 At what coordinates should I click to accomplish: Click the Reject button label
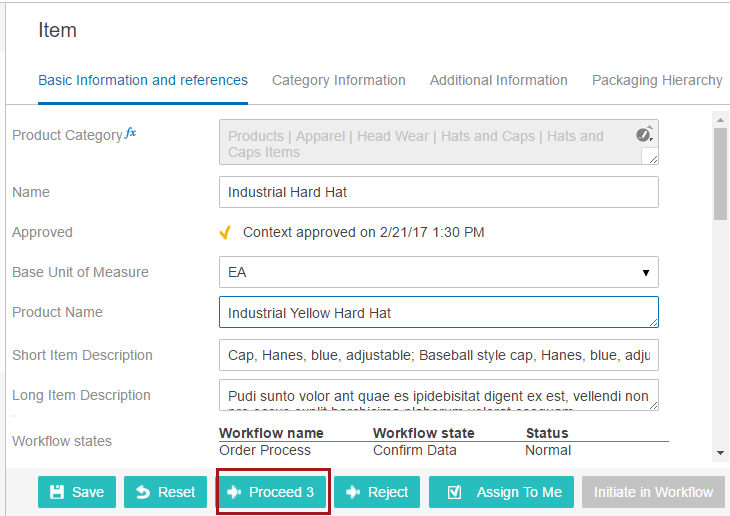point(388,492)
